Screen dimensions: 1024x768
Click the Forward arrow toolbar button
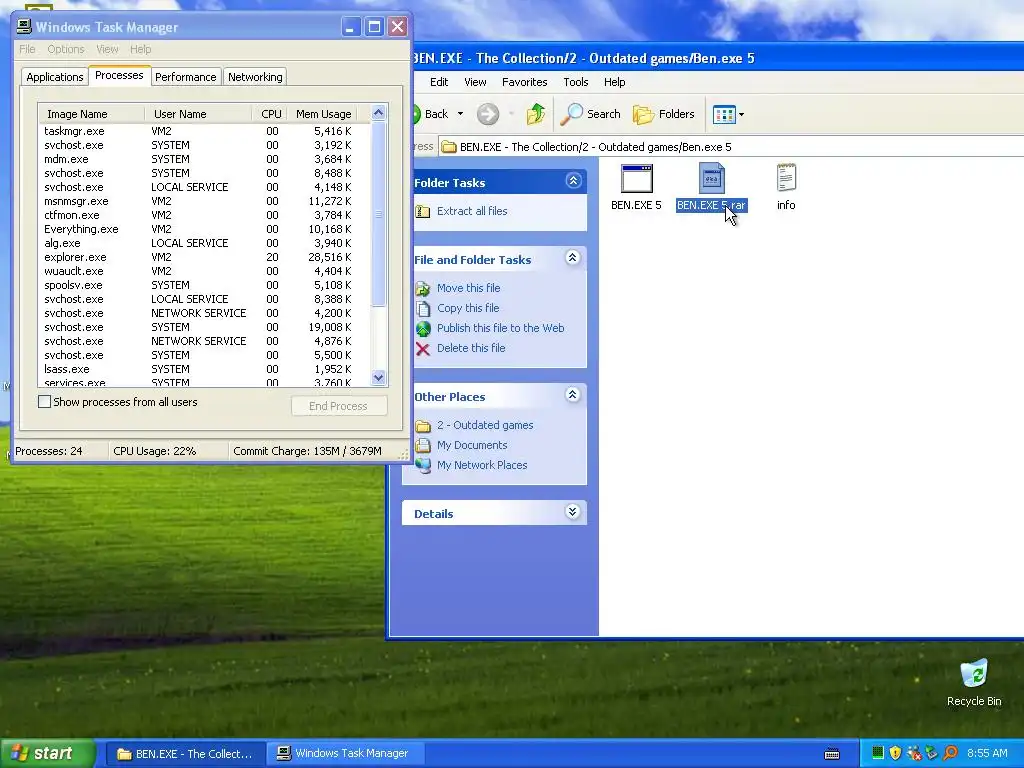[487, 114]
